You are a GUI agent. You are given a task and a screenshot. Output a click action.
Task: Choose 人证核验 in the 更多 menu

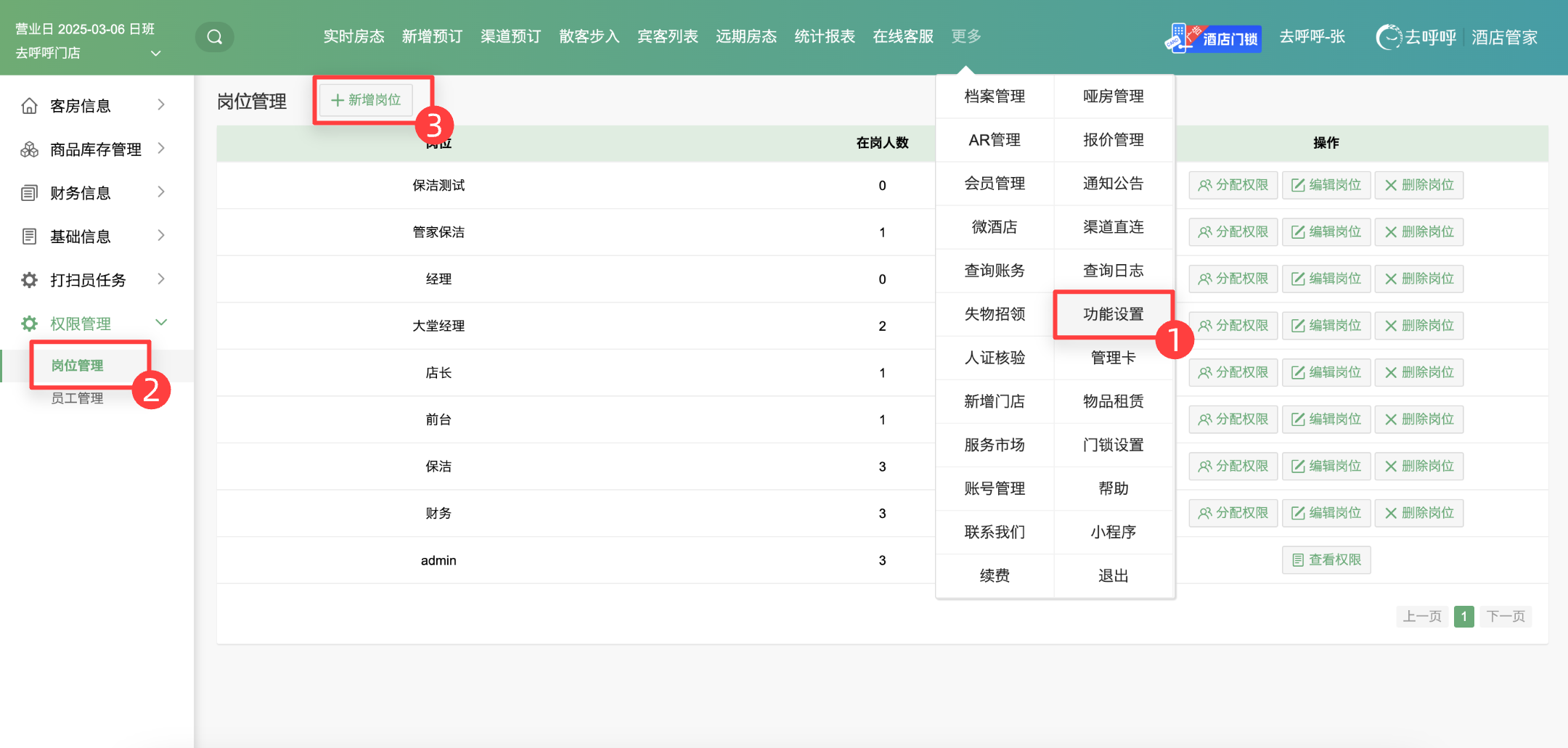coord(995,358)
